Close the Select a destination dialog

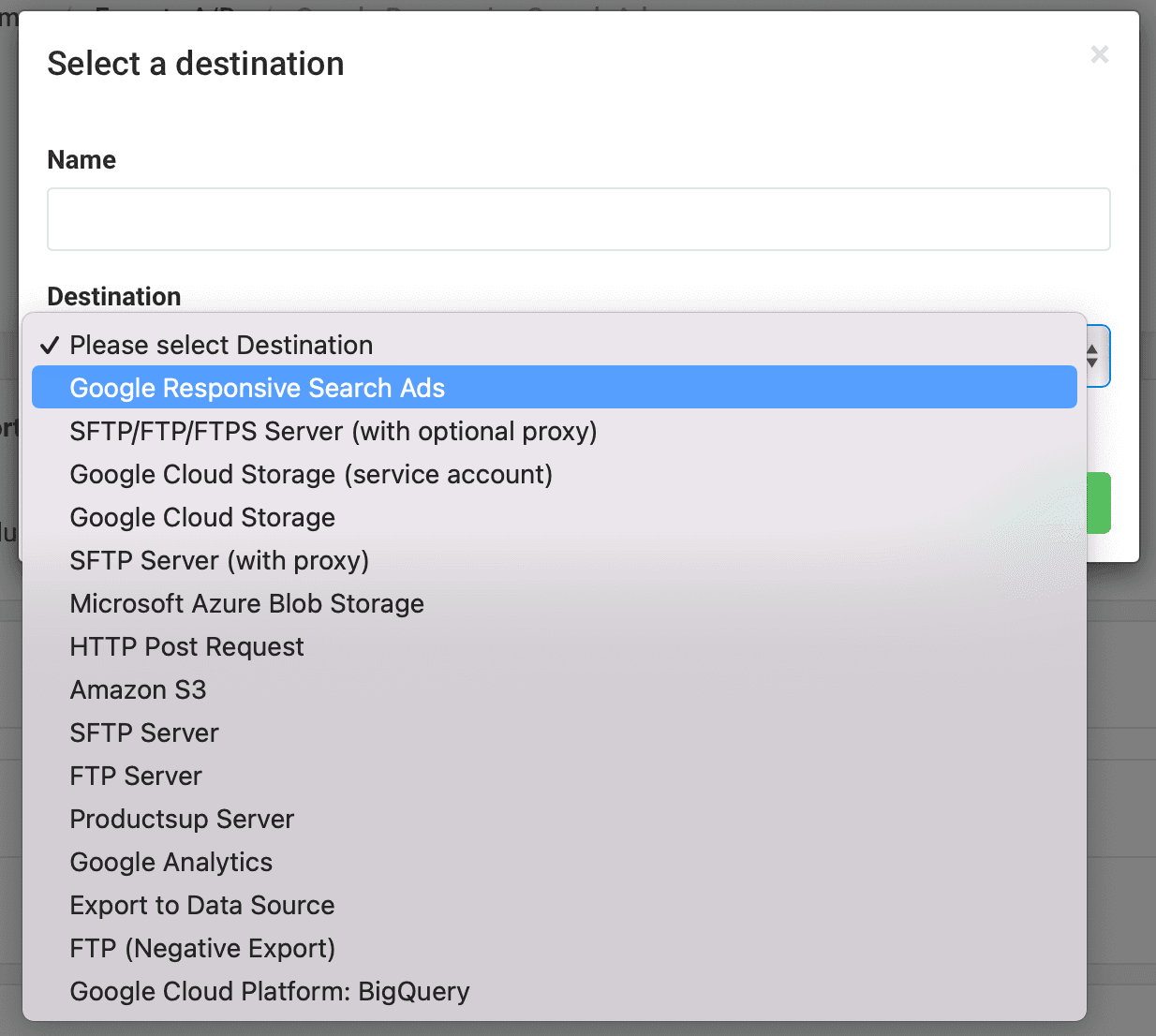[1099, 55]
